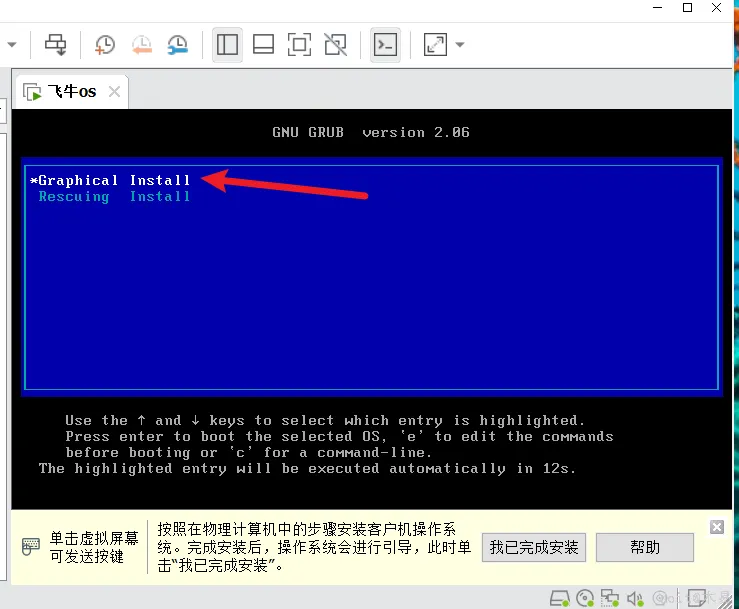Click the keyboard icon in the hint bar
The width and height of the screenshot is (739, 609).
pyautogui.click(x=31, y=546)
